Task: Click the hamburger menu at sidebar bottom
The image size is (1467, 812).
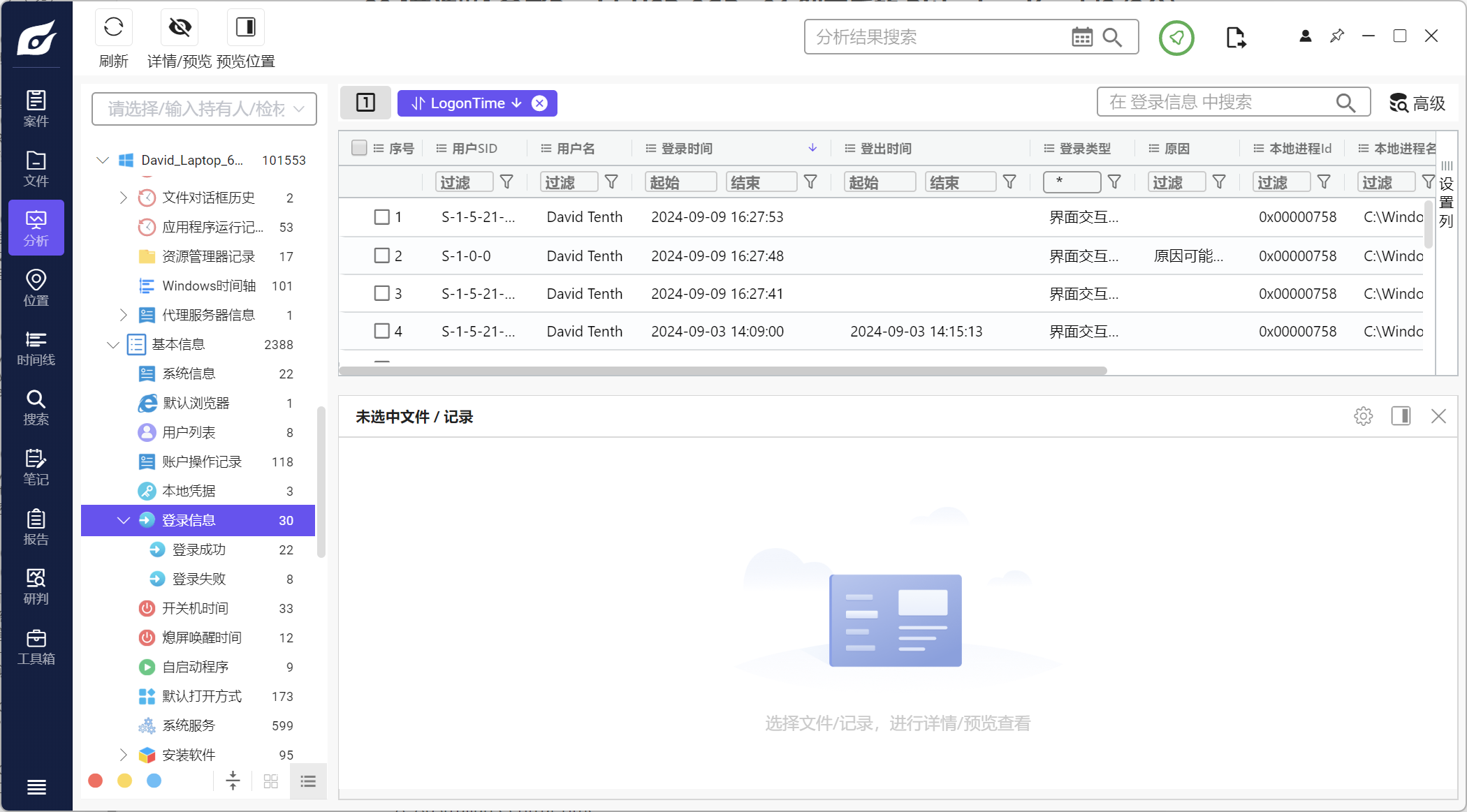Action: tap(36, 787)
